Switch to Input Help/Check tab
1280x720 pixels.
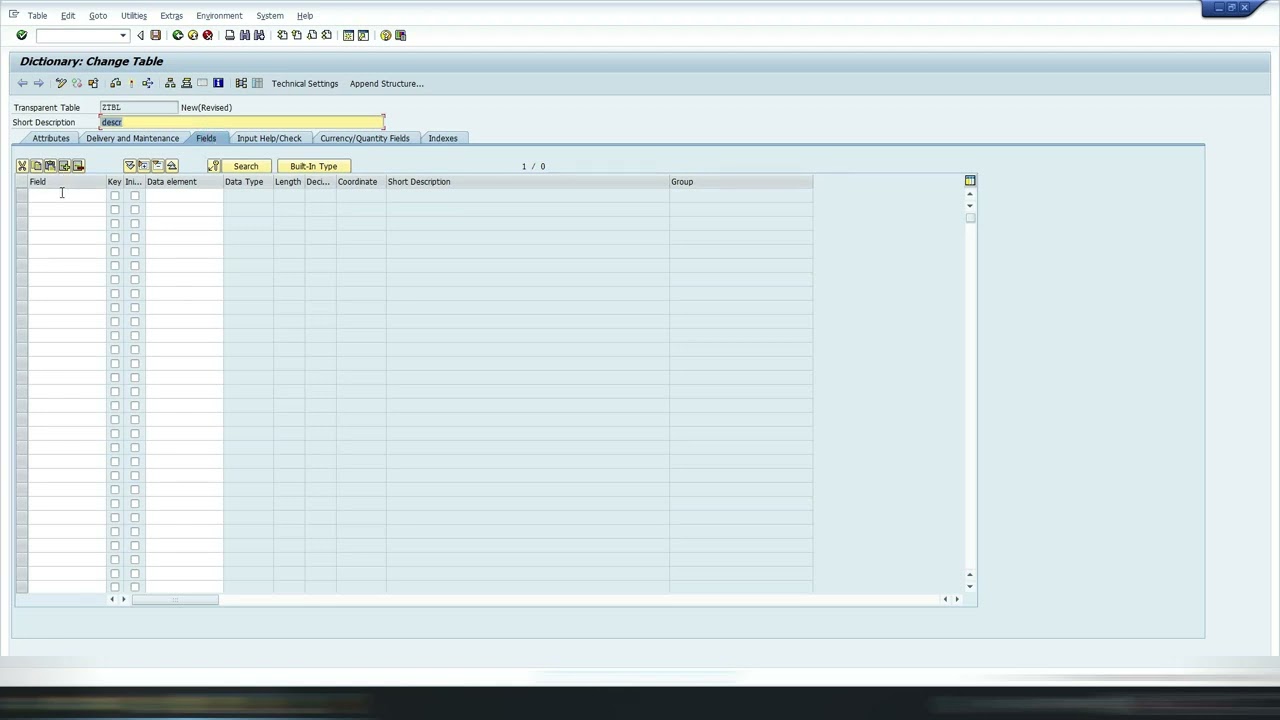pos(269,138)
